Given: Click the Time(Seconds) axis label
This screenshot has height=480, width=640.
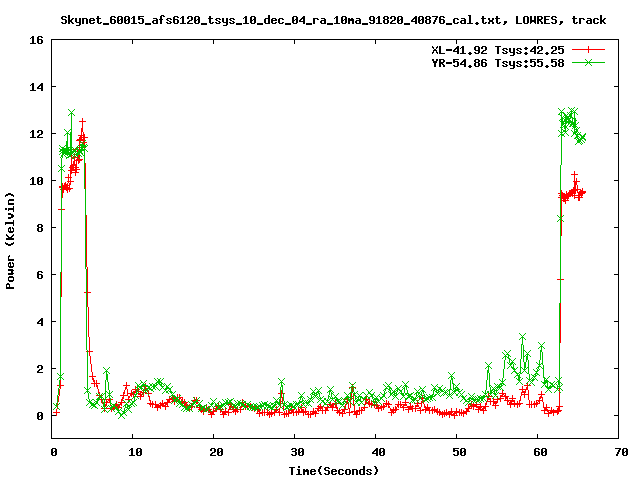Looking at the screenshot, I should tap(334, 471).
